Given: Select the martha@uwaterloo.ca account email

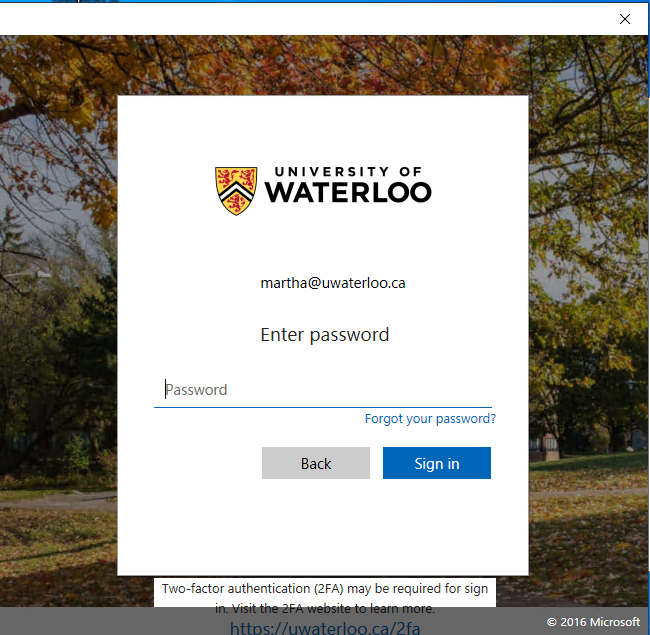Looking at the screenshot, I should click(x=333, y=283).
